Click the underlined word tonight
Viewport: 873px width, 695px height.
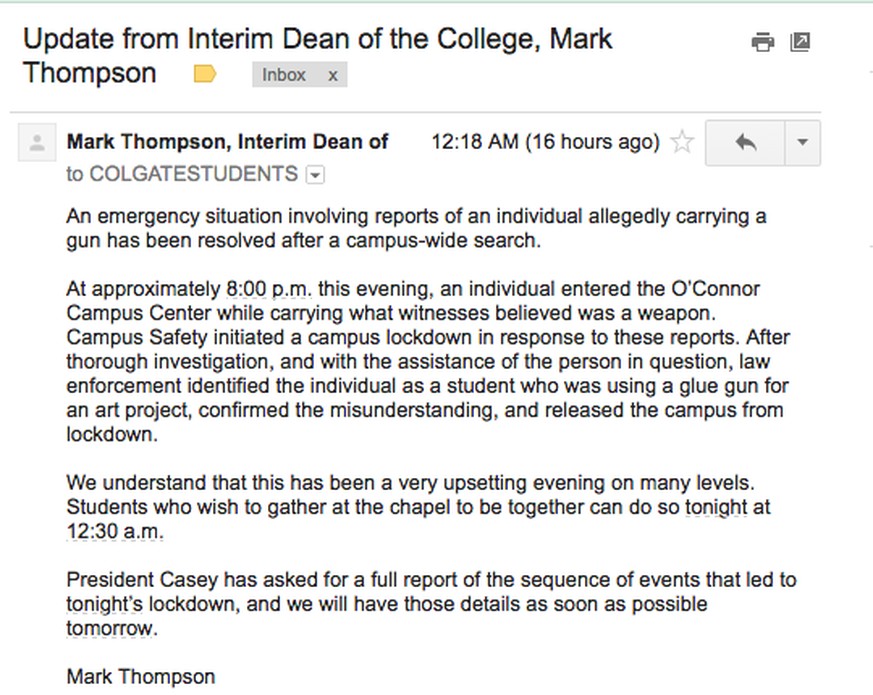[x=716, y=507]
